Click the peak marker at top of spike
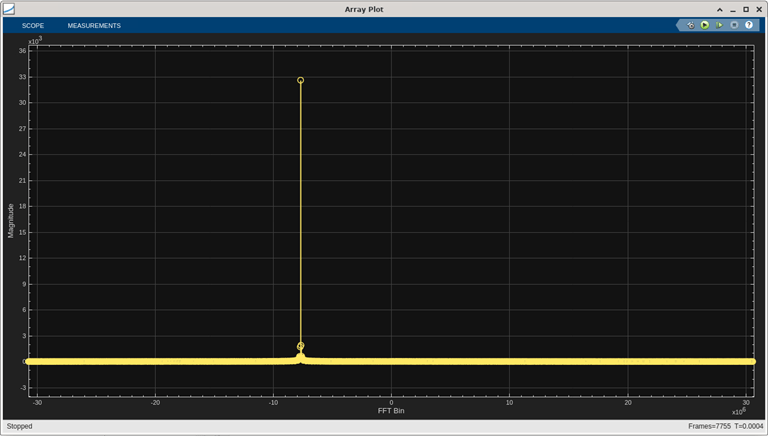Screen dimensions: 768x436 300,80
